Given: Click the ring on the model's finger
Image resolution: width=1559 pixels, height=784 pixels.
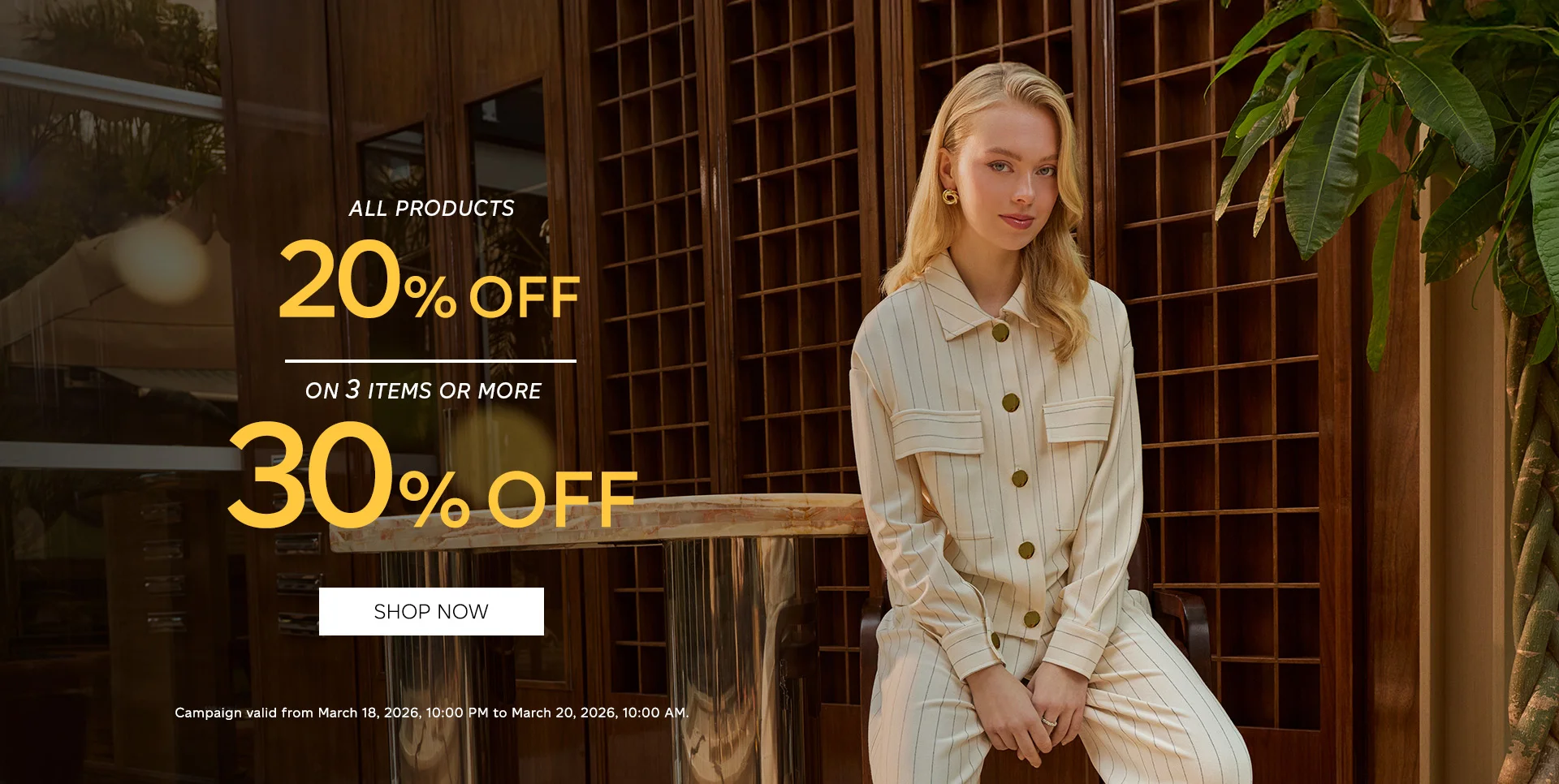Looking at the screenshot, I should (x=1049, y=721).
